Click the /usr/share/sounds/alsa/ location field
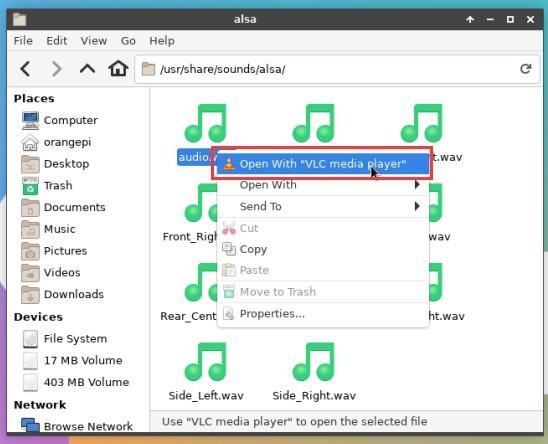 (329, 69)
